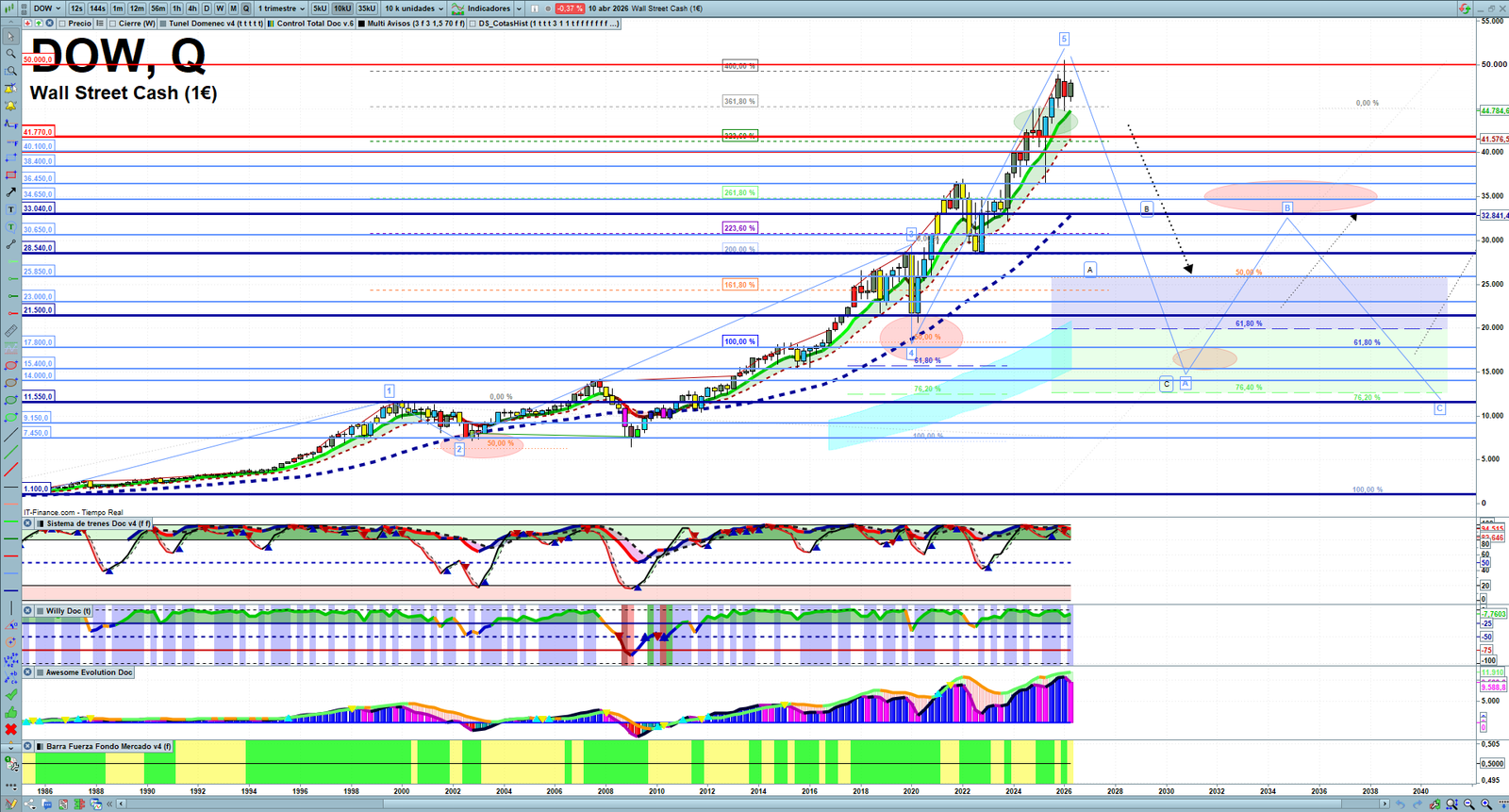
Task: Select the Q quarterly timeframe
Action: pyautogui.click(x=246, y=8)
